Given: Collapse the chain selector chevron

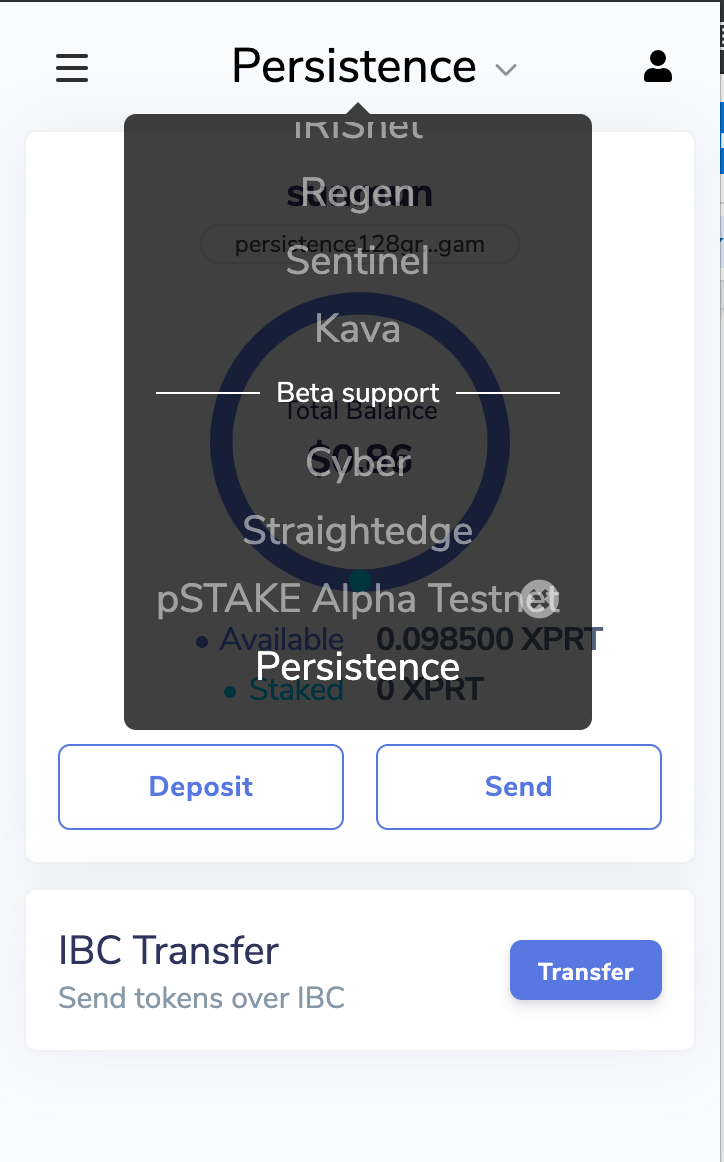Looking at the screenshot, I should 505,70.
